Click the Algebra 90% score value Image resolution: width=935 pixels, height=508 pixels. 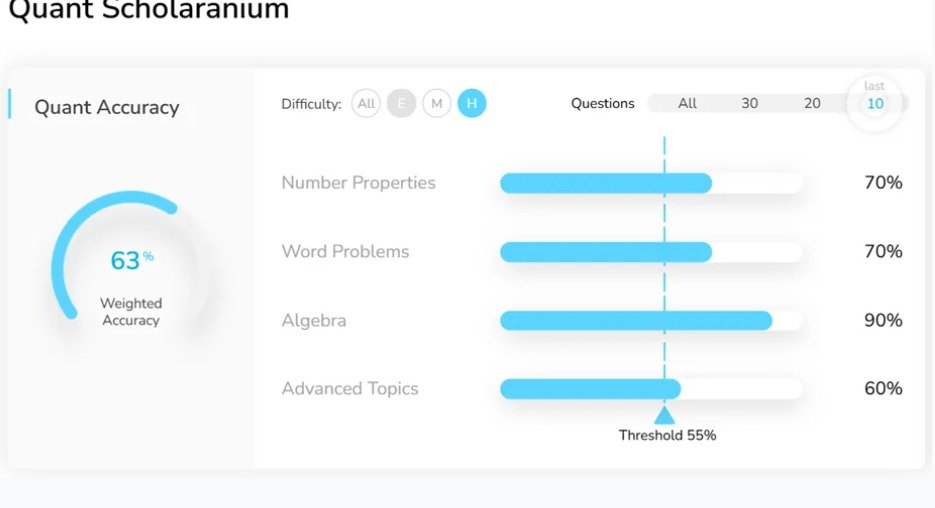click(x=883, y=321)
